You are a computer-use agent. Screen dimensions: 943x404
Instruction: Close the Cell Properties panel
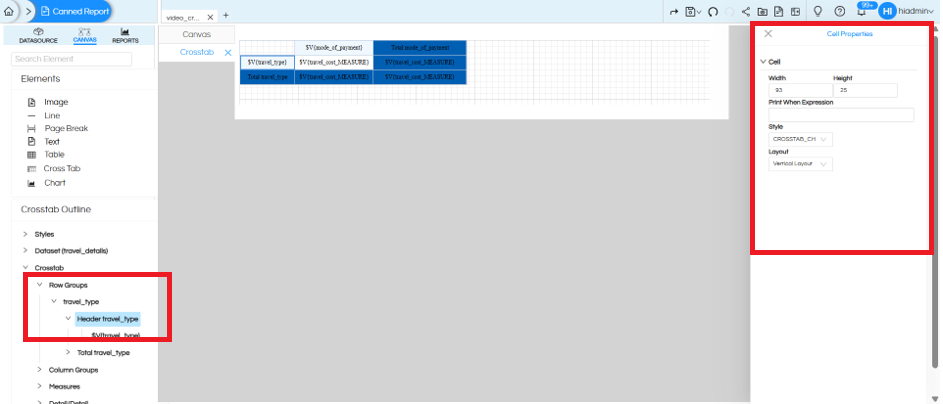click(x=768, y=34)
